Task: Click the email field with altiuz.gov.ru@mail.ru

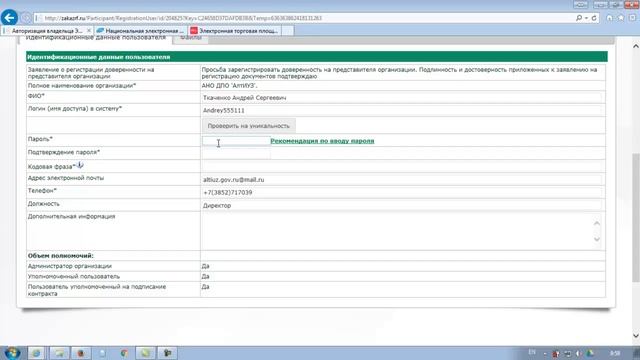Action: click(402, 180)
